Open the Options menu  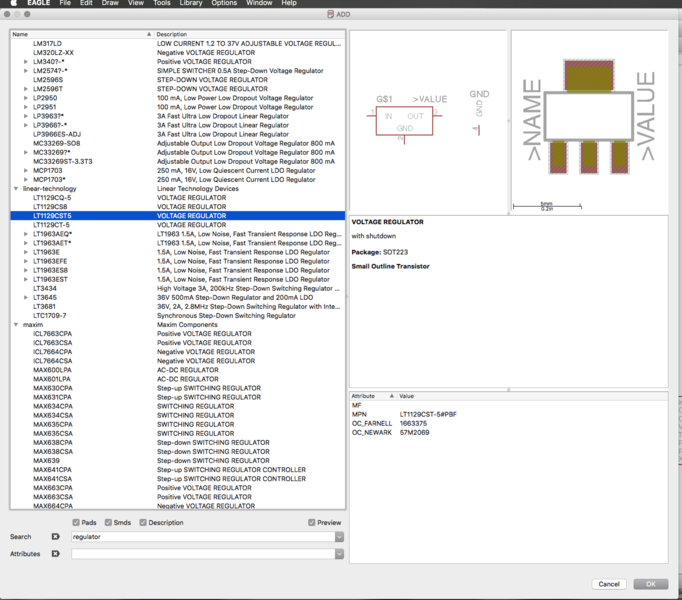(x=224, y=4)
